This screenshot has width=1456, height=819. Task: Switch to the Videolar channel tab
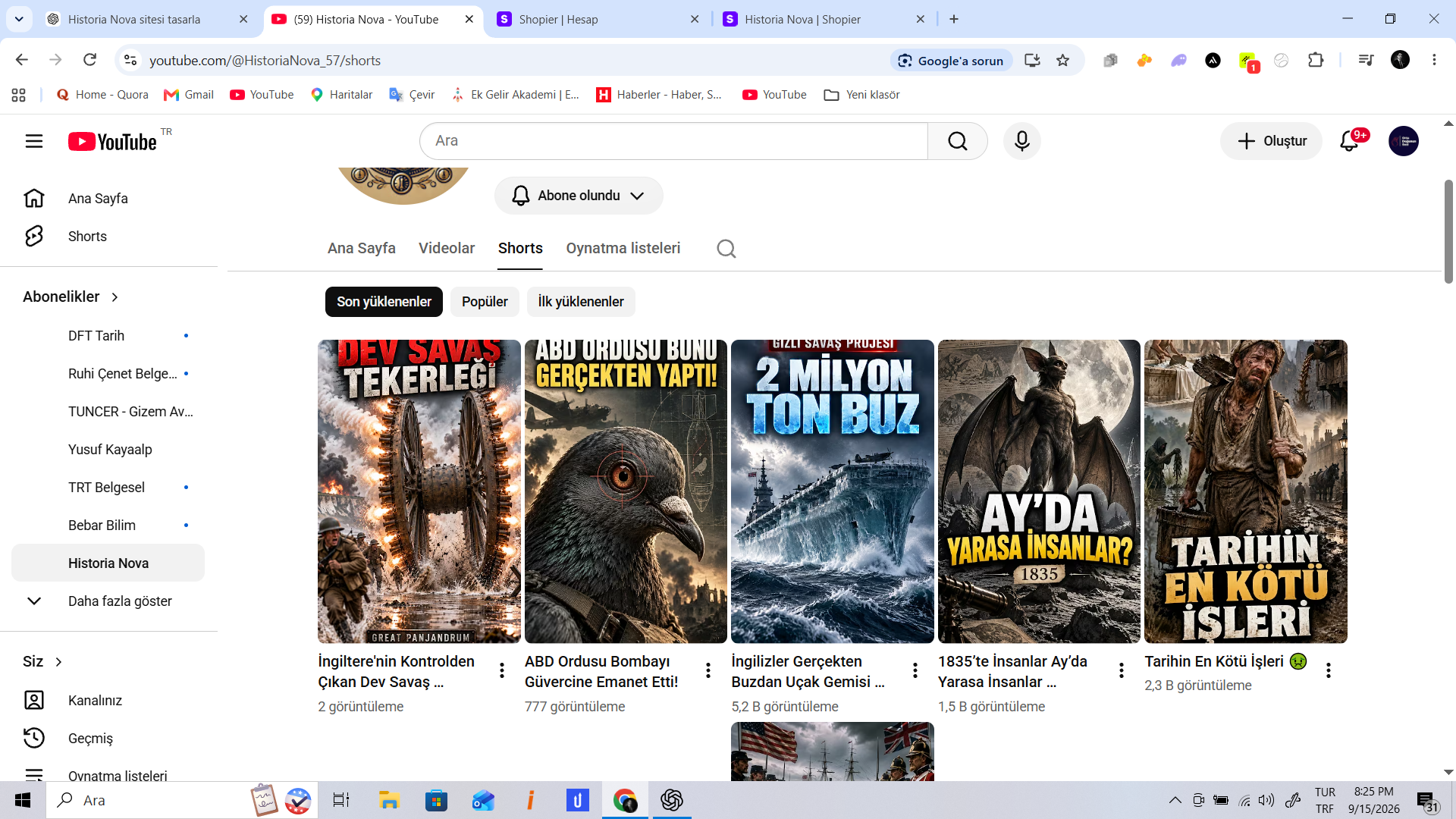(447, 249)
